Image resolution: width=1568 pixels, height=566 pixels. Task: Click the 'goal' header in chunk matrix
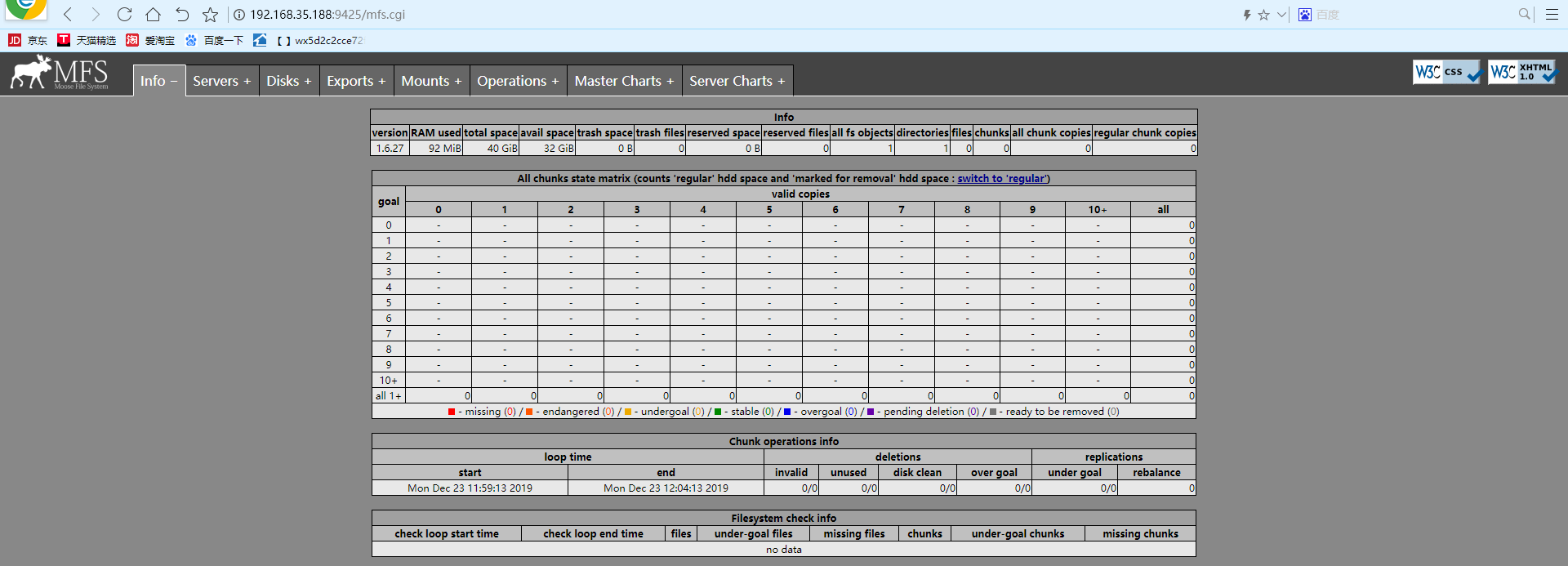coord(389,202)
